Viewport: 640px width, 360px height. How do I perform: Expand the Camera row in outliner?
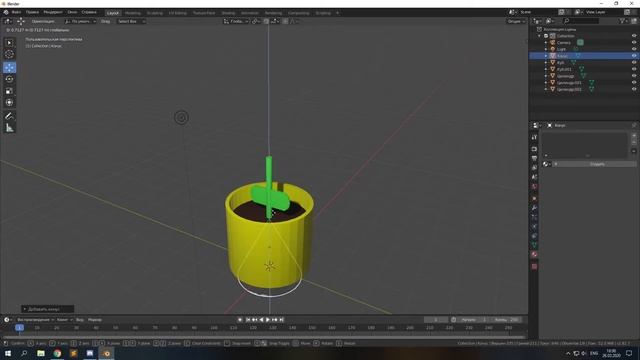pos(546,42)
